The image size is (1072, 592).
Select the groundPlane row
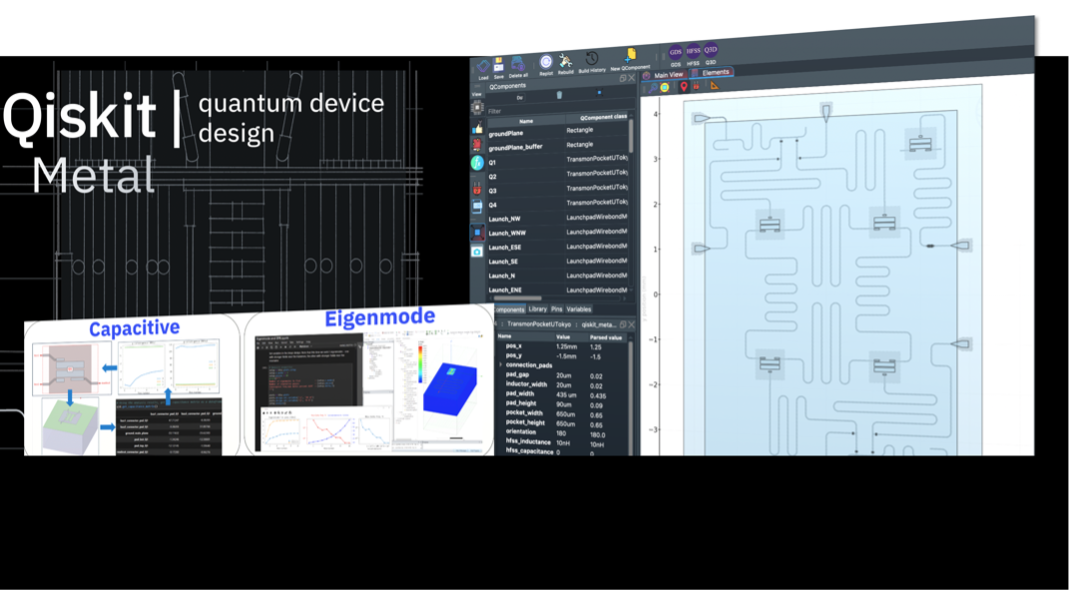coord(557,131)
